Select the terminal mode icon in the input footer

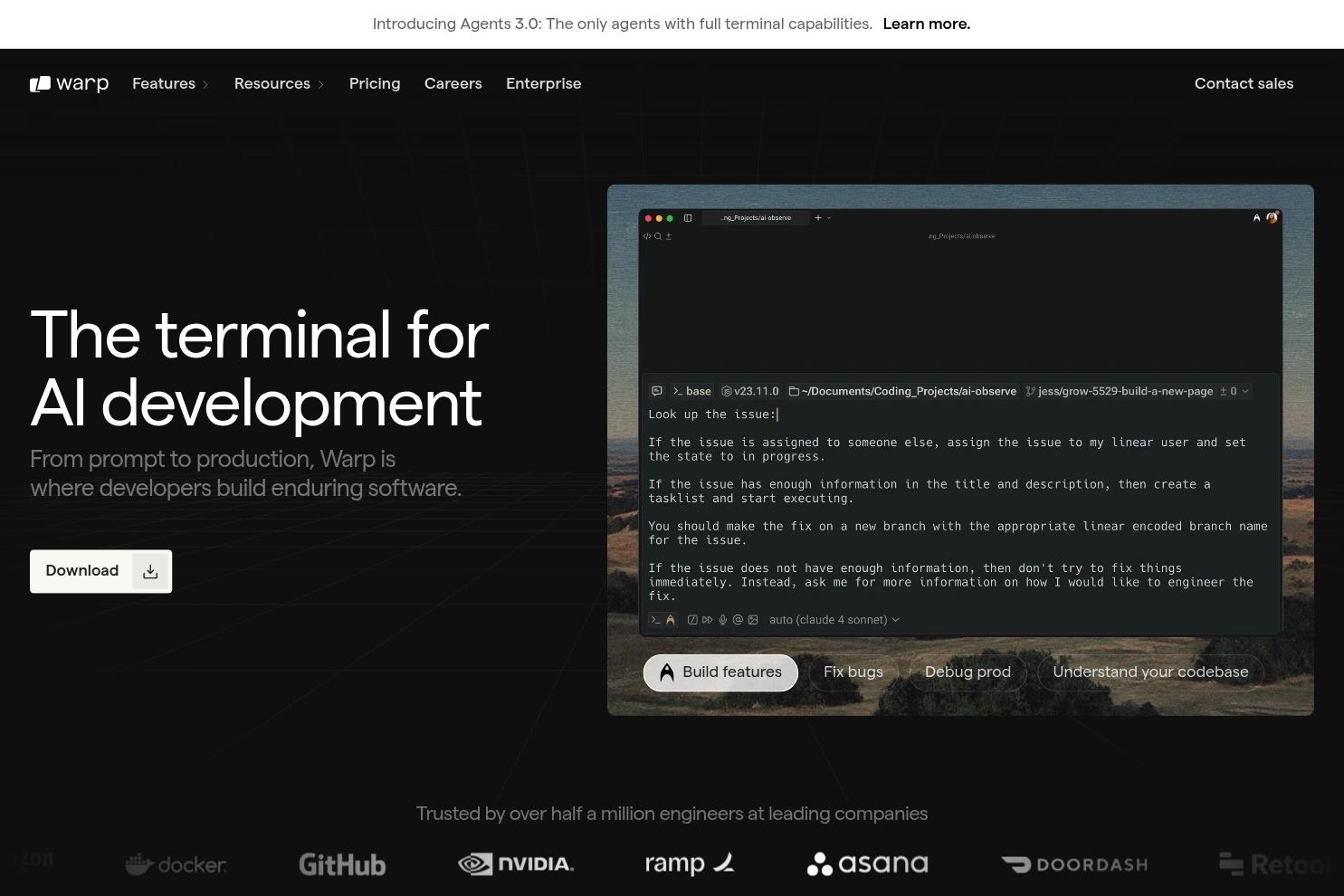point(656,620)
